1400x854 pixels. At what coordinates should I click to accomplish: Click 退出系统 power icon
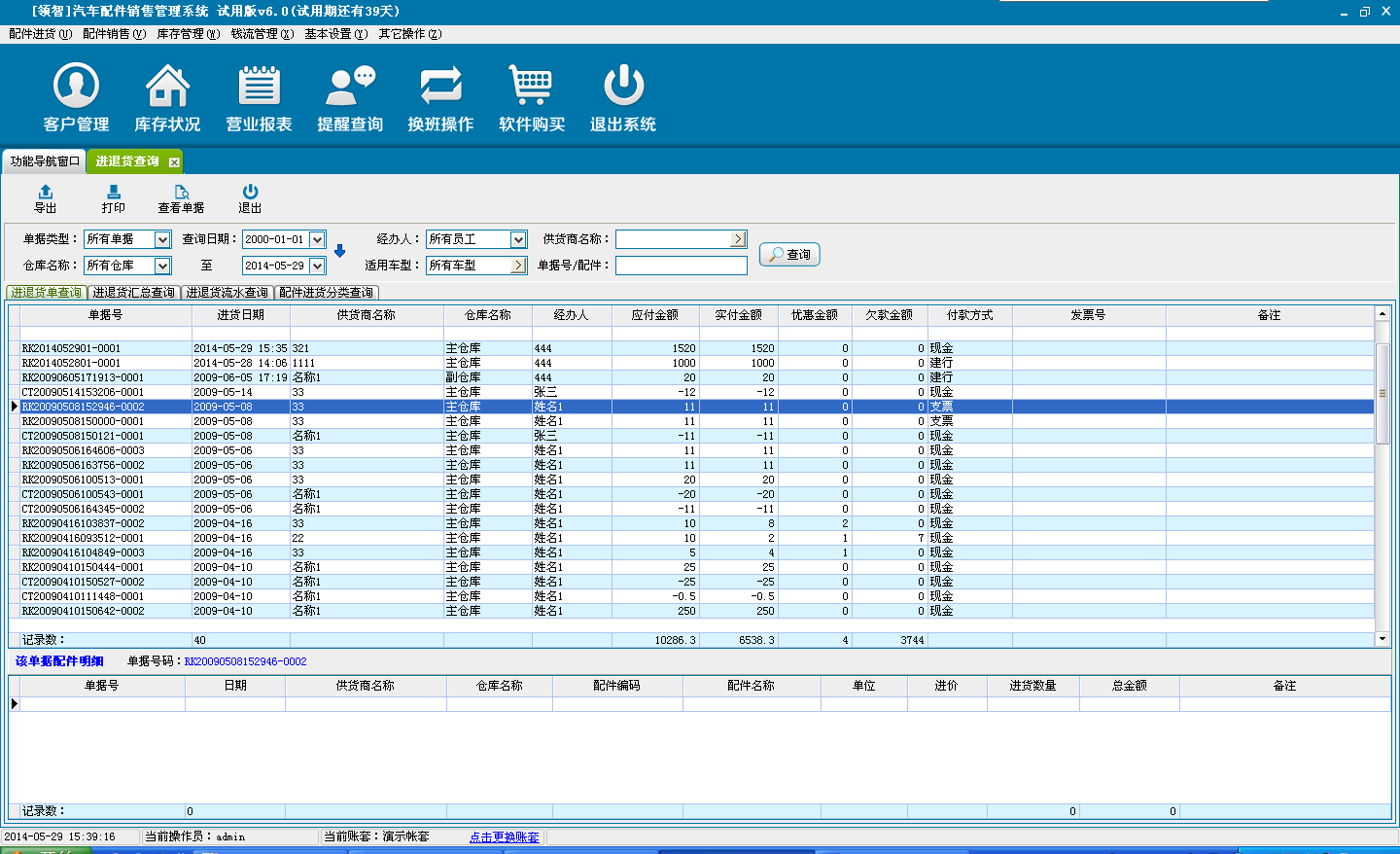tap(623, 87)
